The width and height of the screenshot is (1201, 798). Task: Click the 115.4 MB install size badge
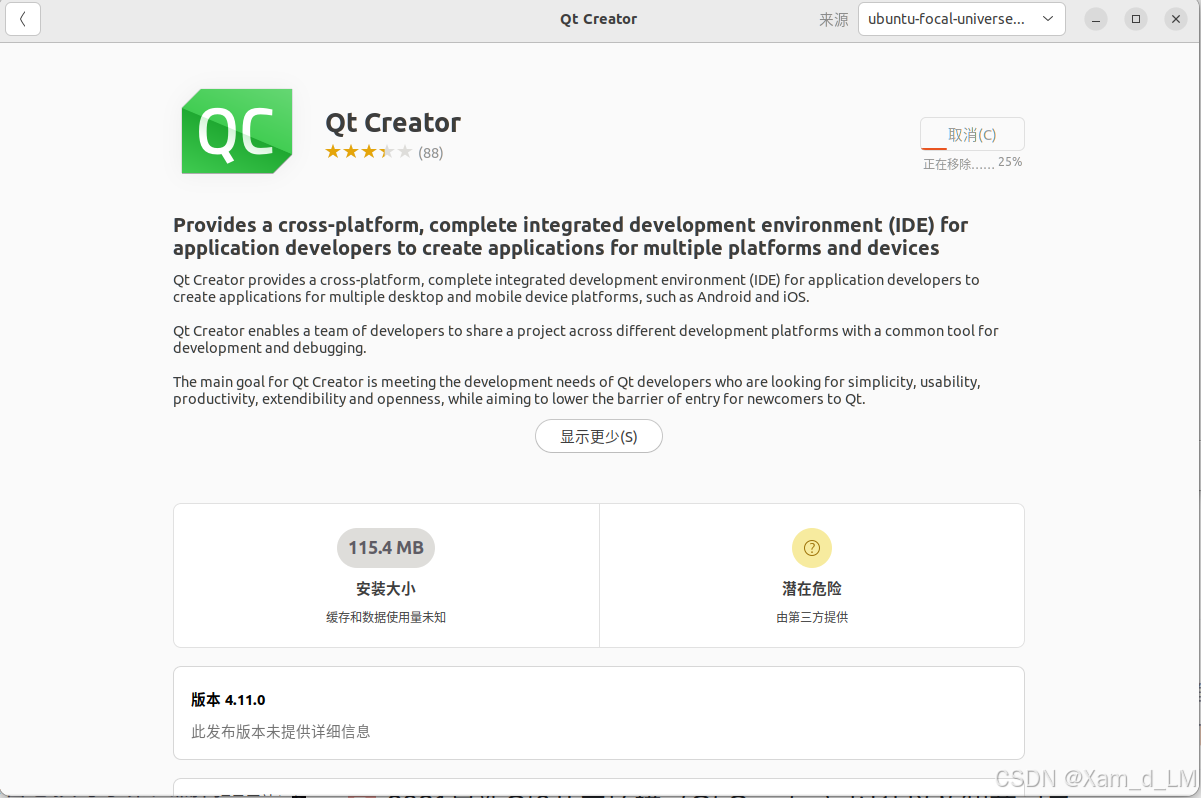tap(386, 548)
